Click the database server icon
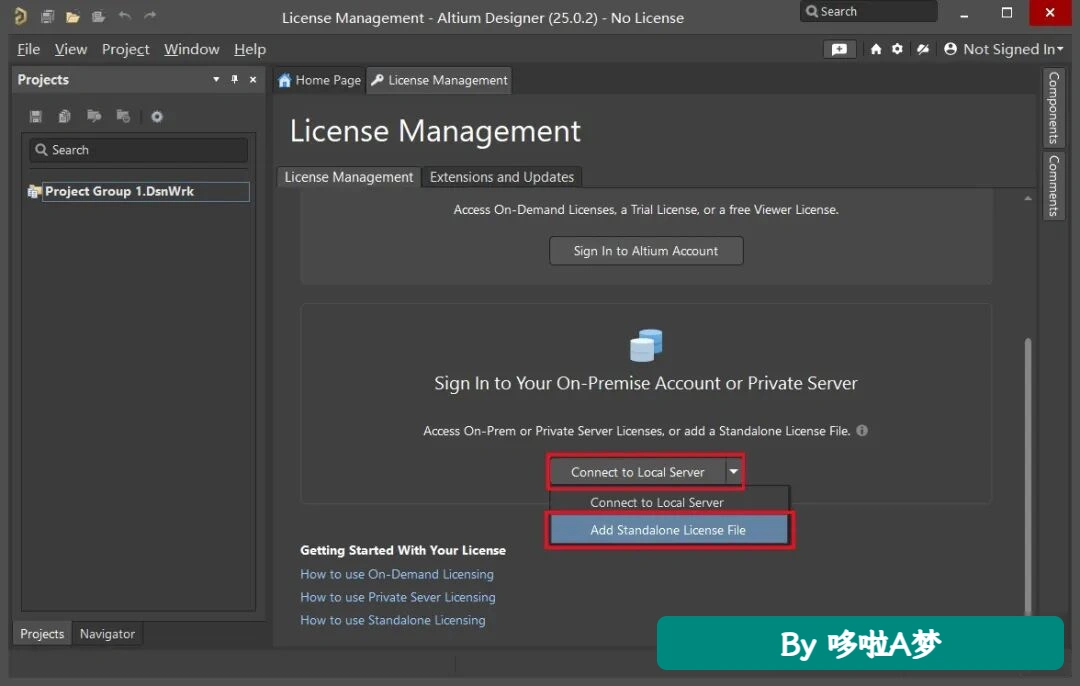 click(x=646, y=345)
